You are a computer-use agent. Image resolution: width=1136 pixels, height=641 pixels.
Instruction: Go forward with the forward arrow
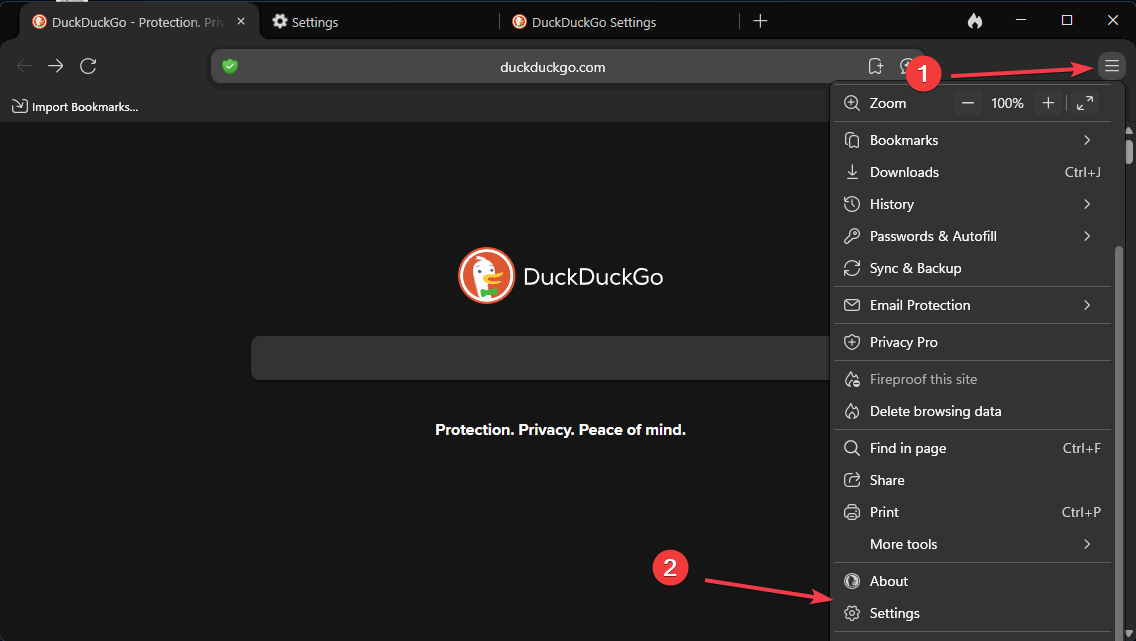click(x=56, y=67)
